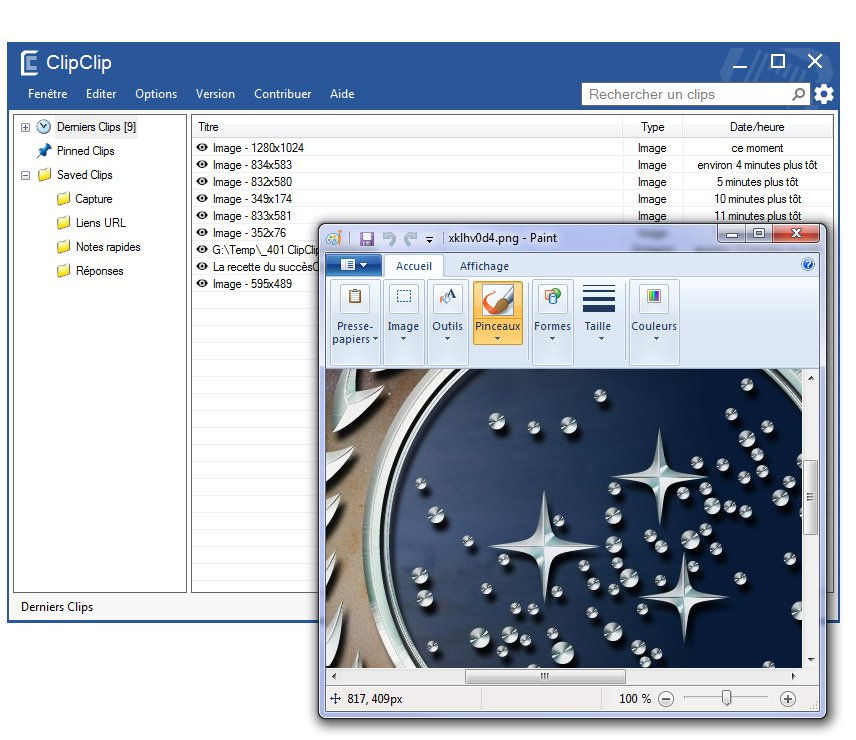Expand the Formes dropdown arrow in Paint
The image size is (856, 740).
coord(552,339)
